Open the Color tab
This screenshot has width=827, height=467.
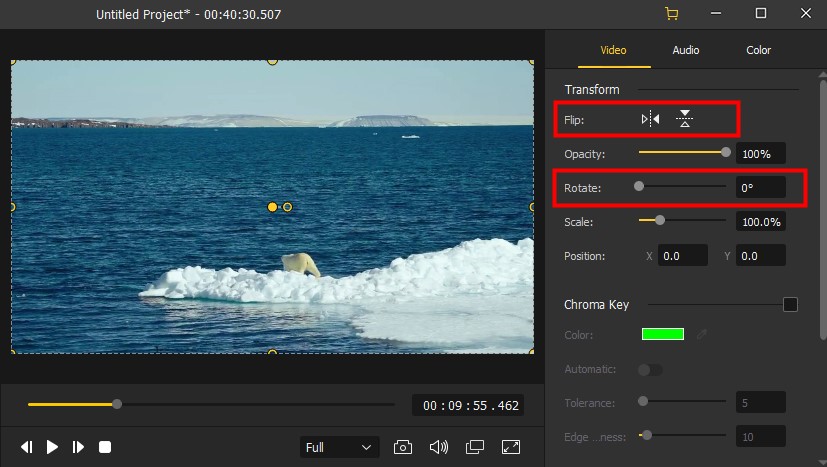point(758,50)
